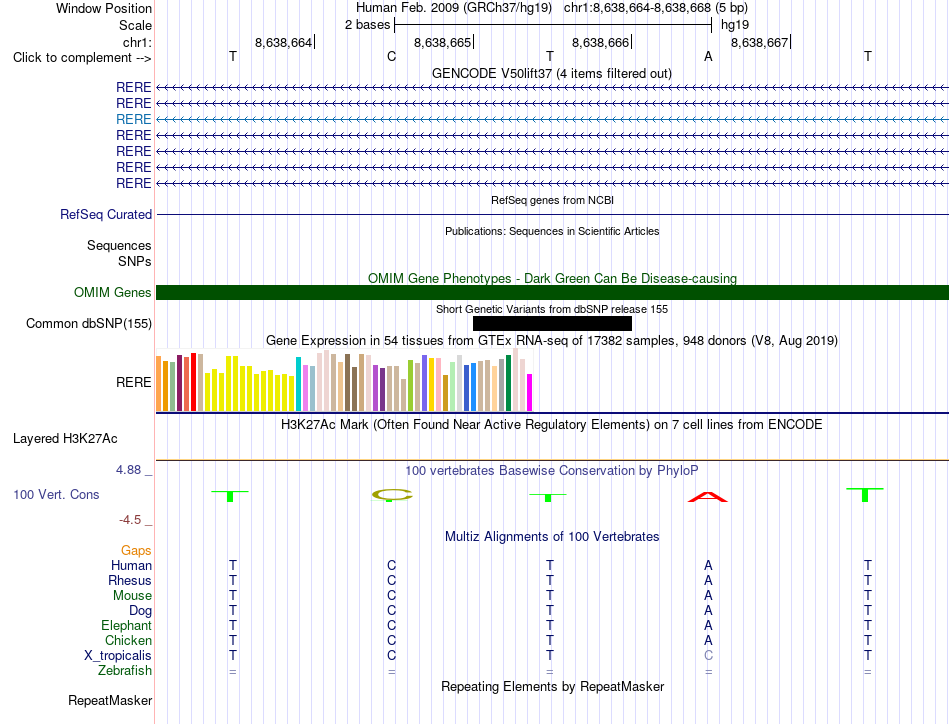Click the Window Position label
Viewport: 950px width, 724px height.
tap(104, 8)
